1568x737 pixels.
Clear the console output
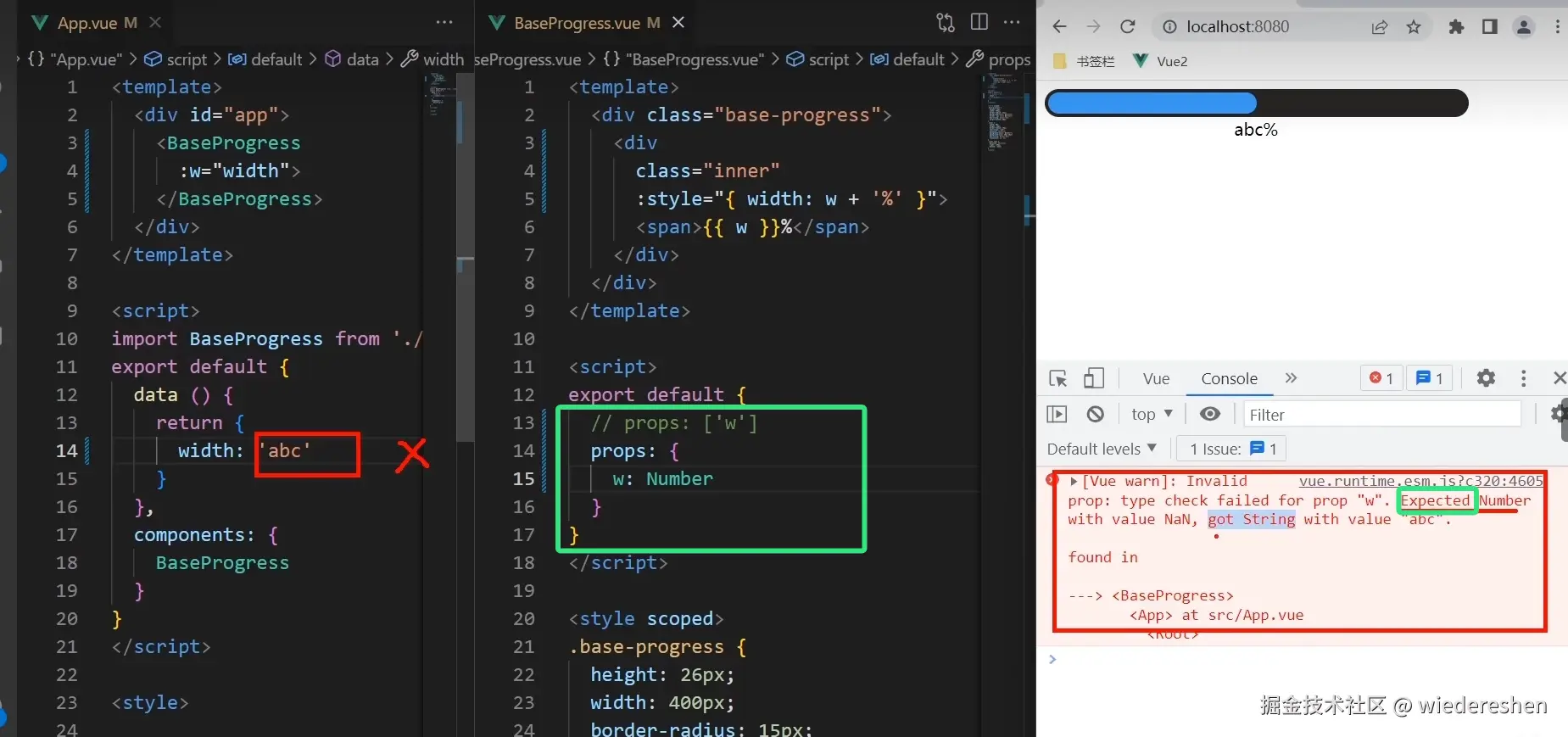1096,414
